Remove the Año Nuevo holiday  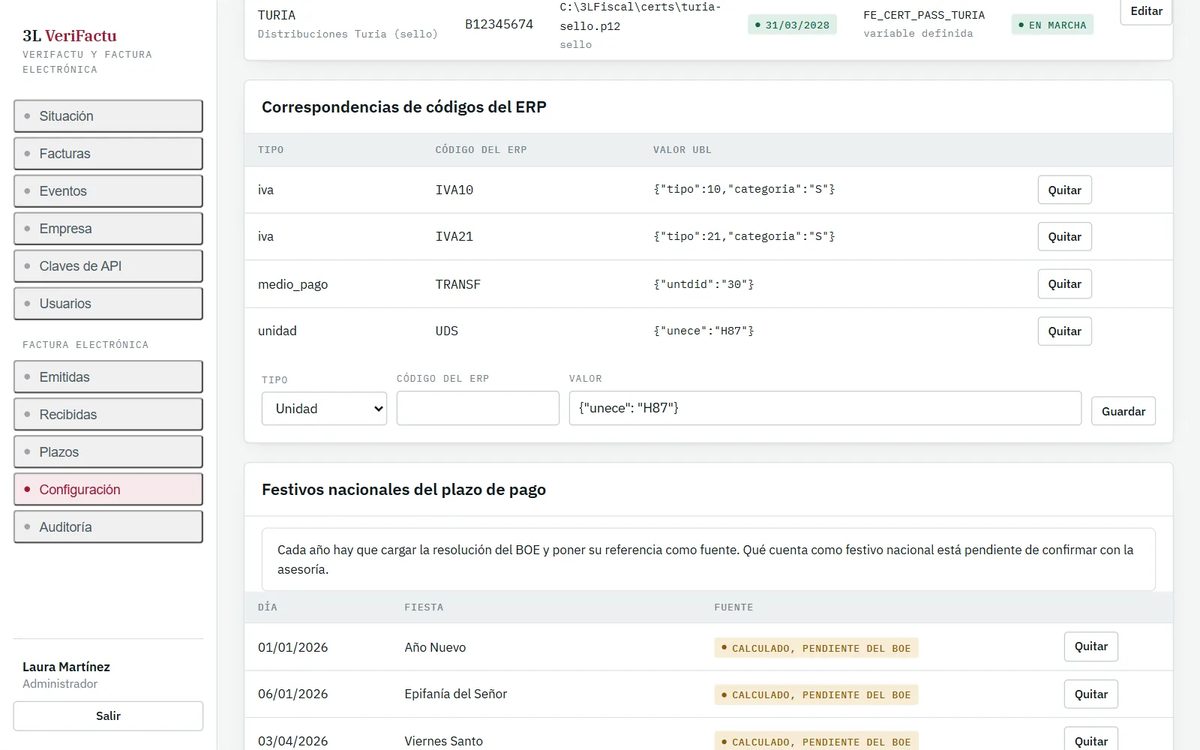1091,647
